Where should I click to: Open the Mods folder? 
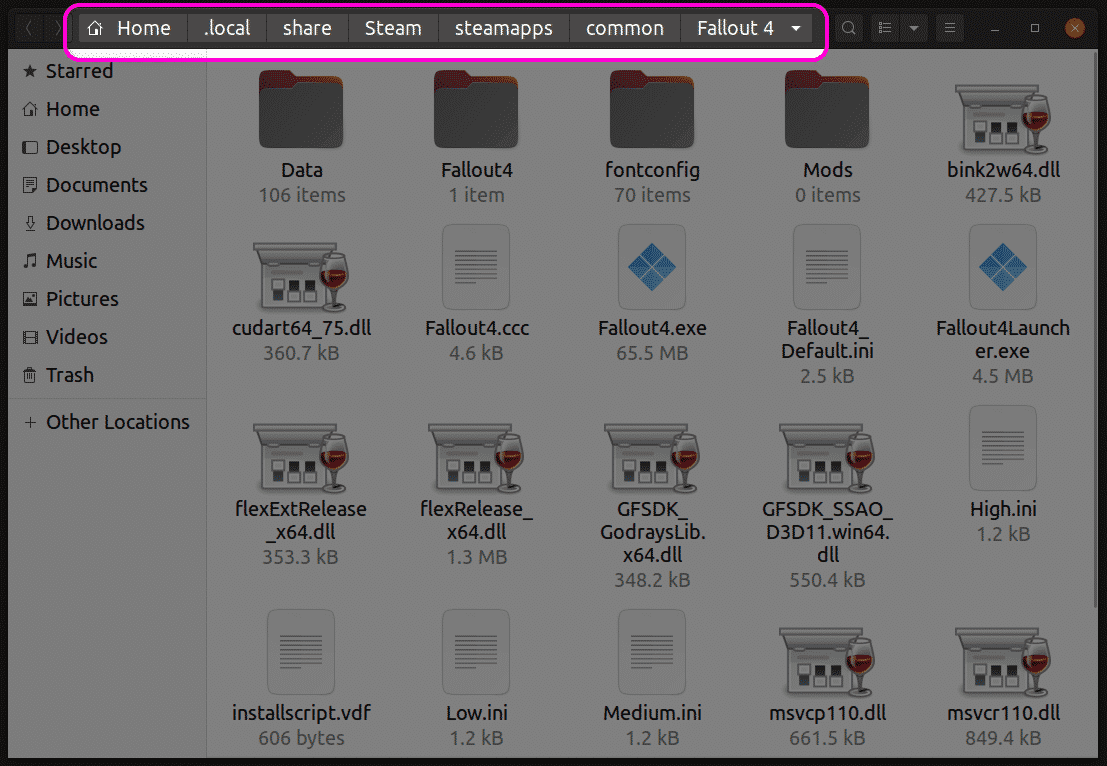pos(827,109)
